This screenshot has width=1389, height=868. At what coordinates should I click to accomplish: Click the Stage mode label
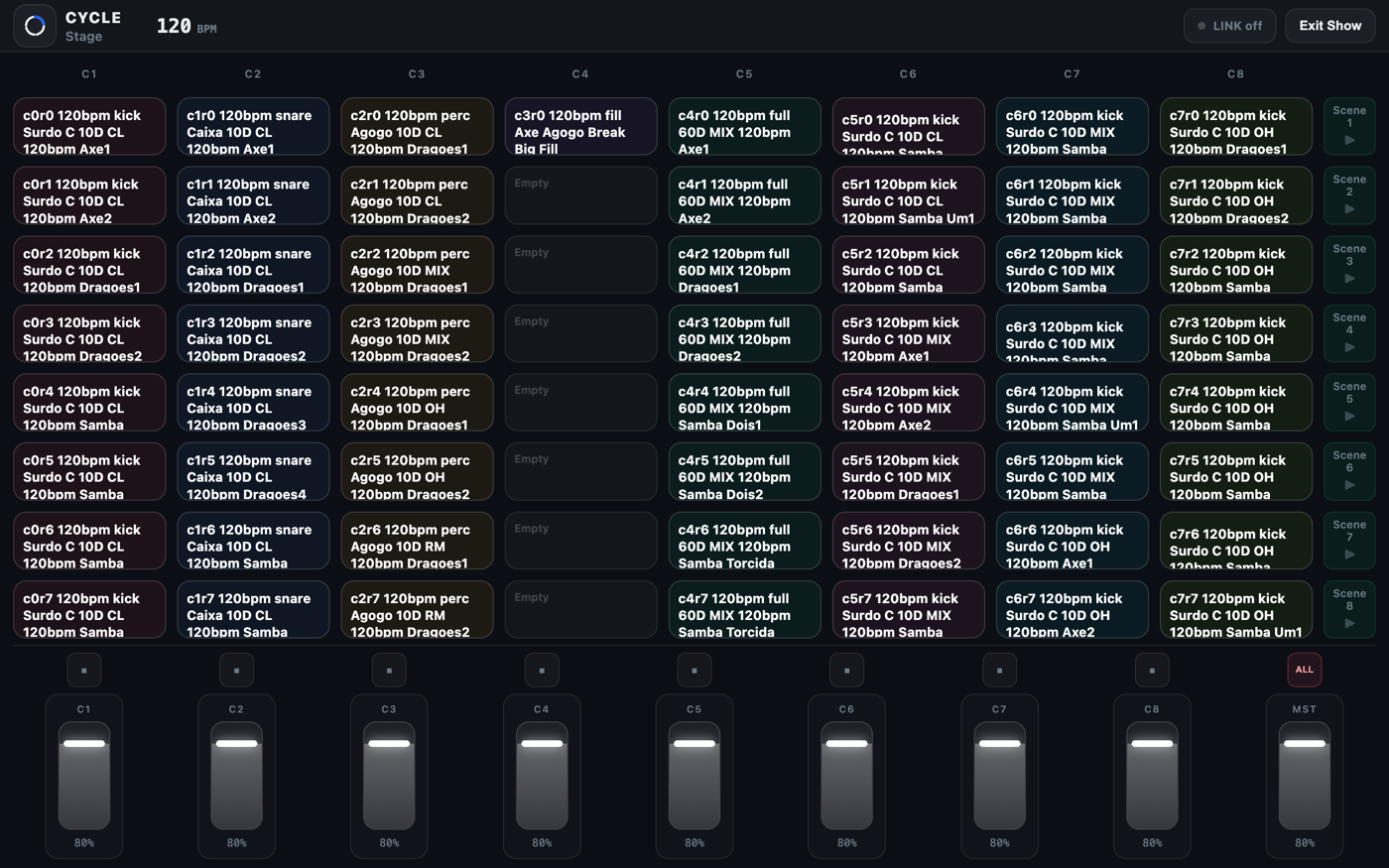[x=84, y=37]
